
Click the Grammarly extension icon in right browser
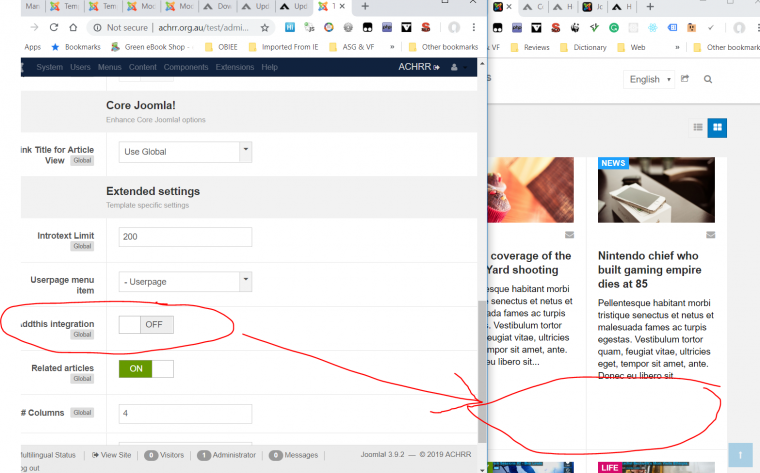[614, 28]
